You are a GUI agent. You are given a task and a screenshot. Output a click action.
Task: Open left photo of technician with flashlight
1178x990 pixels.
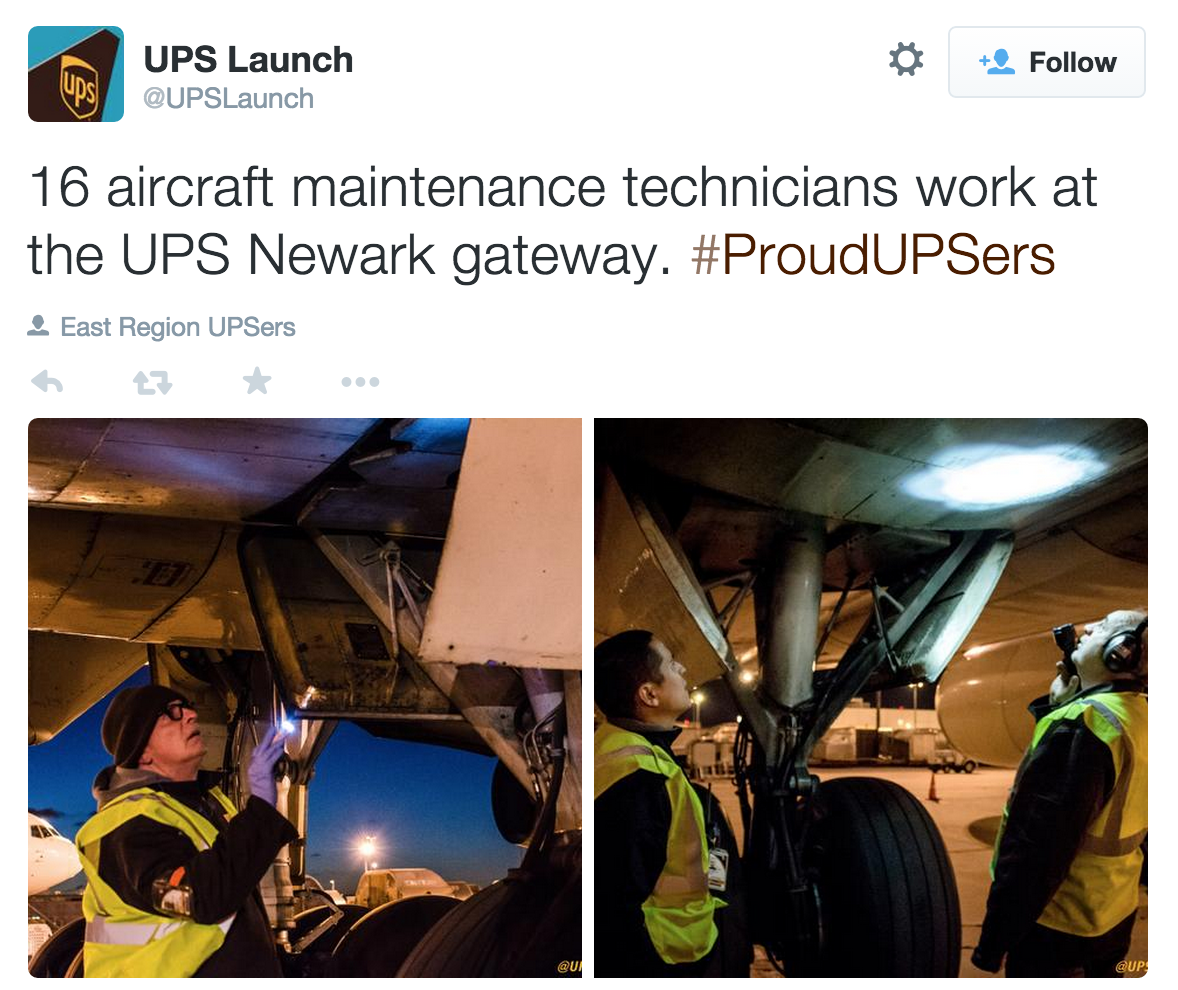point(305,698)
